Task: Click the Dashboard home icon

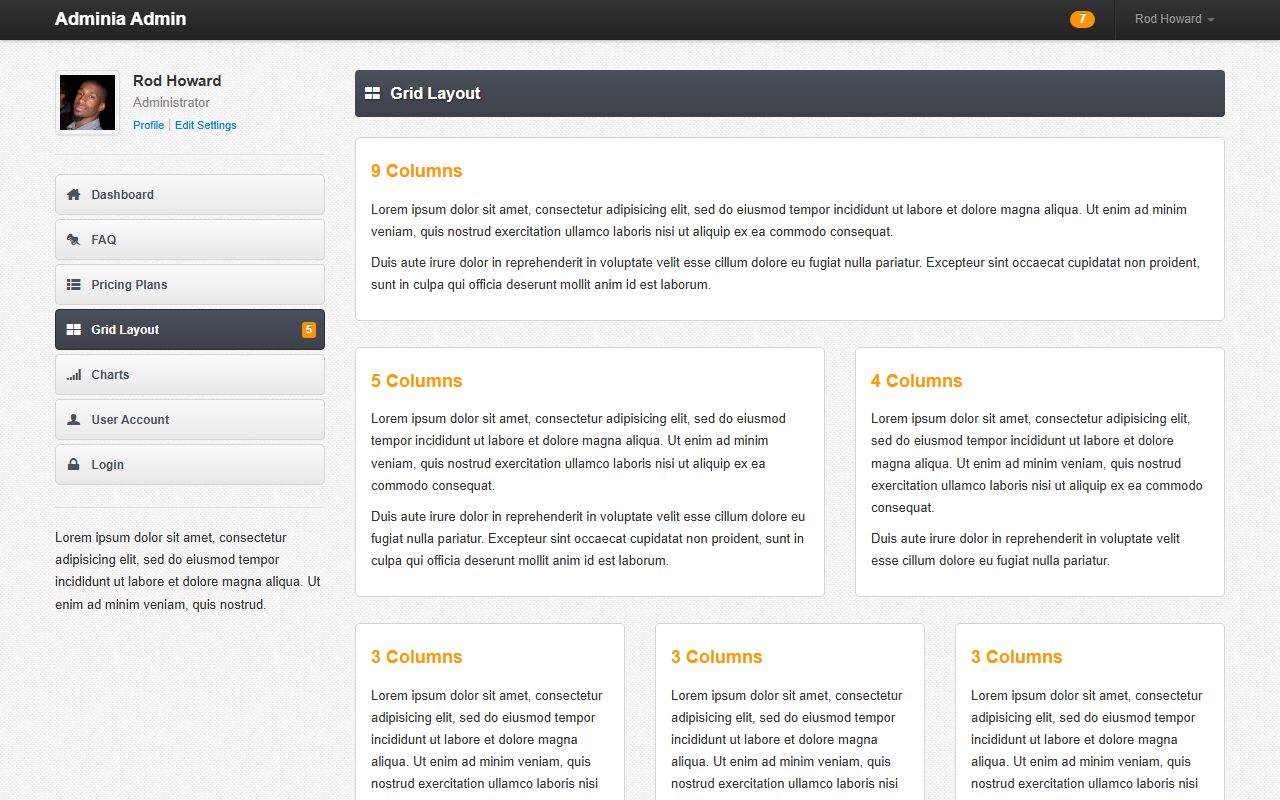Action: click(x=73, y=194)
